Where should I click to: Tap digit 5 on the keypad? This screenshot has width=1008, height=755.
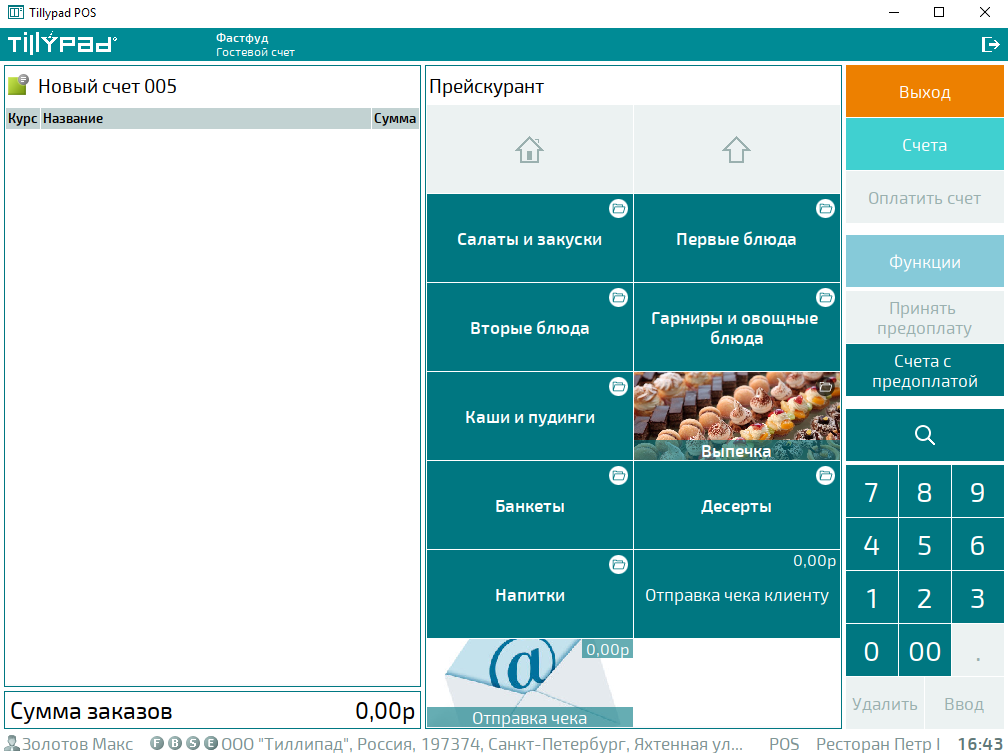click(924, 545)
